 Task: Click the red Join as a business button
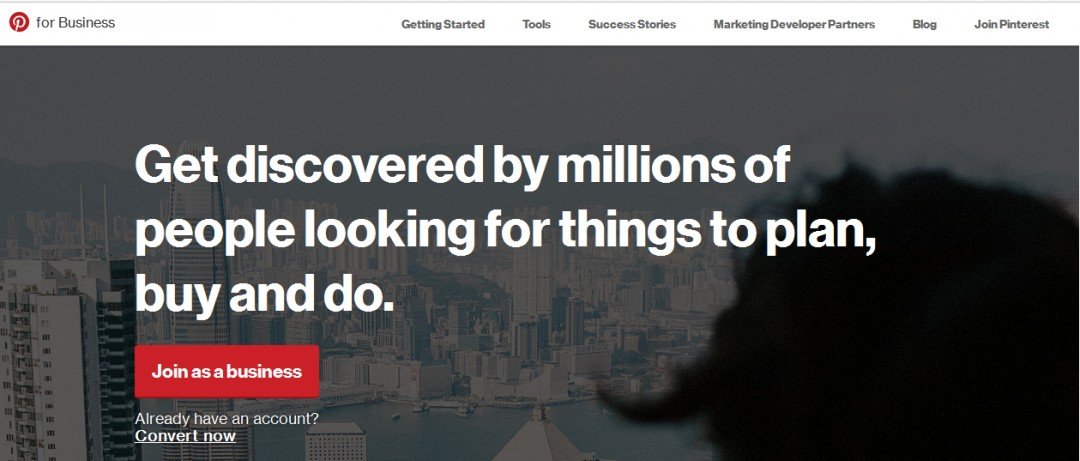[x=227, y=371]
